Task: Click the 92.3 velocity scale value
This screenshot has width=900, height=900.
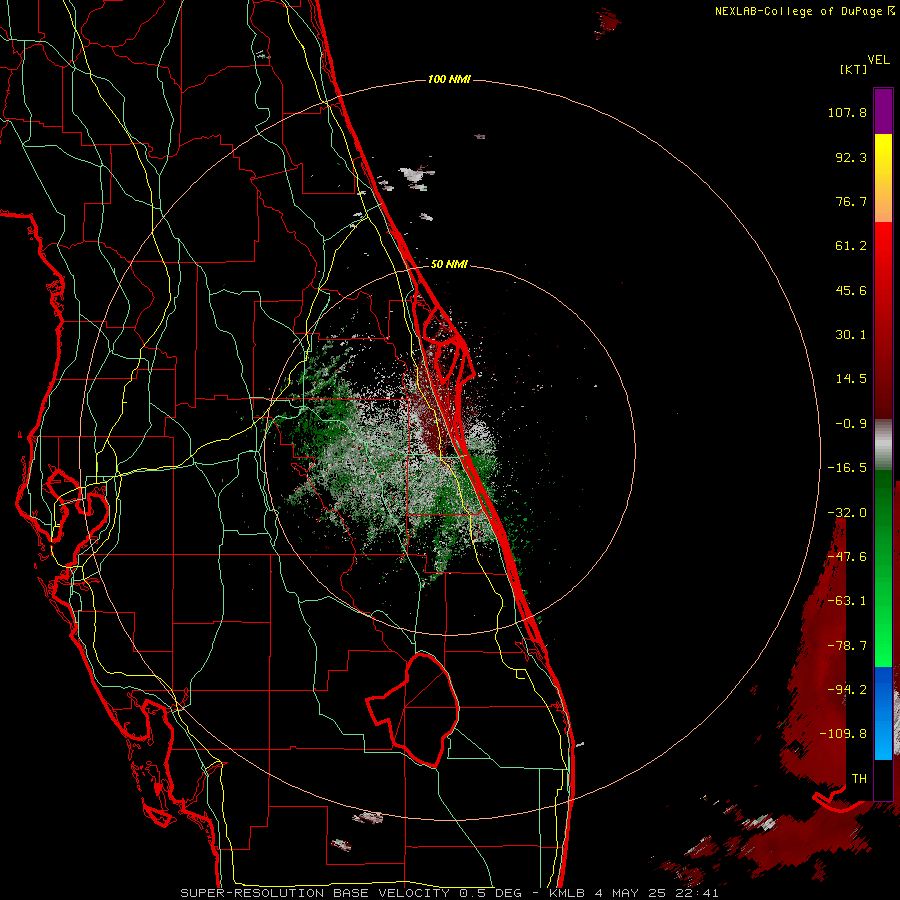Action: [851, 157]
